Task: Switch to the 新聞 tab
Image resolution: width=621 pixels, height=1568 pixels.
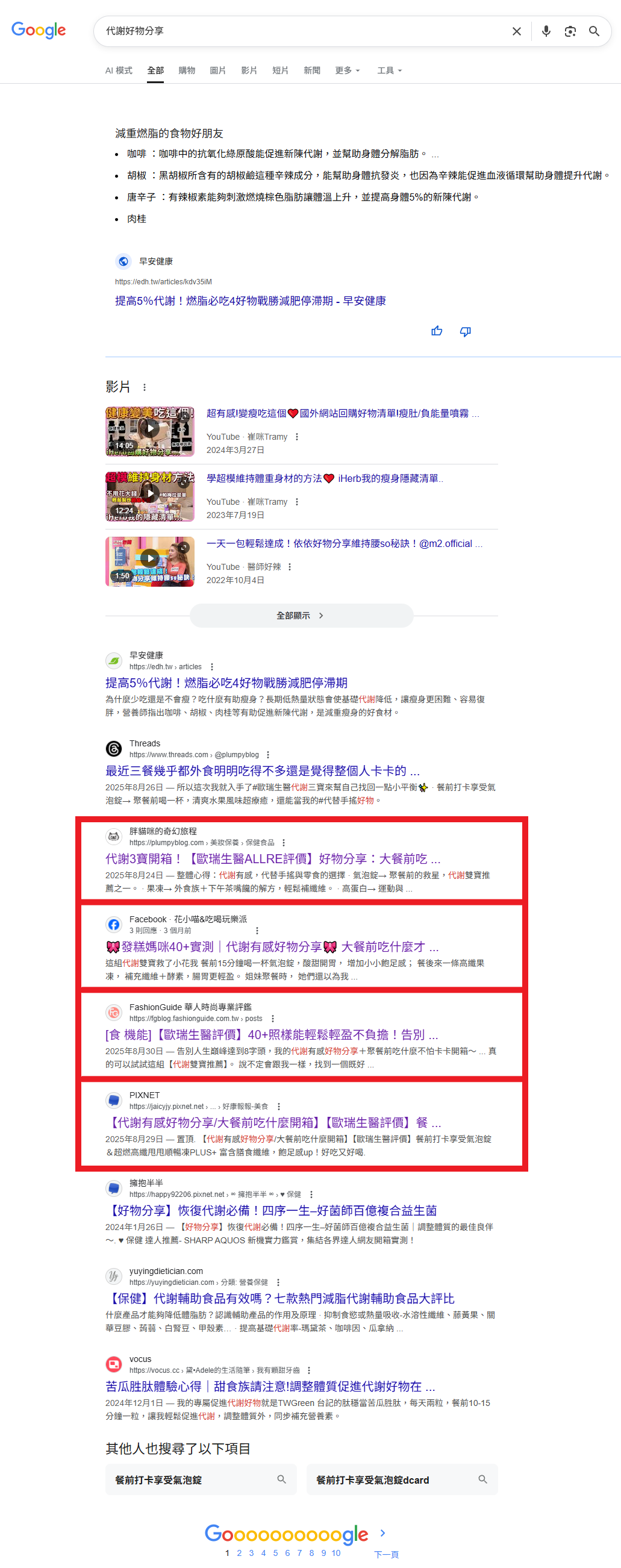Action: 312,70
